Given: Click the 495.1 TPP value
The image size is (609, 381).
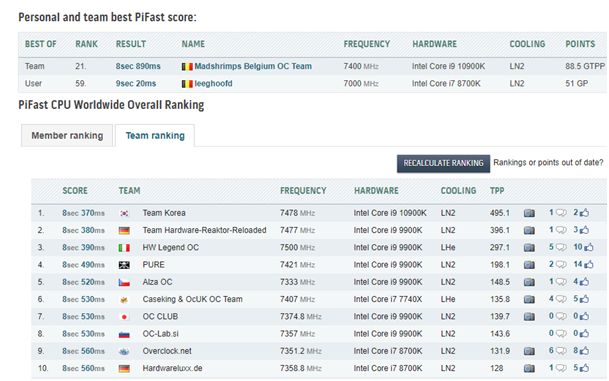Looking at the screenshot, I should point(499,213).
